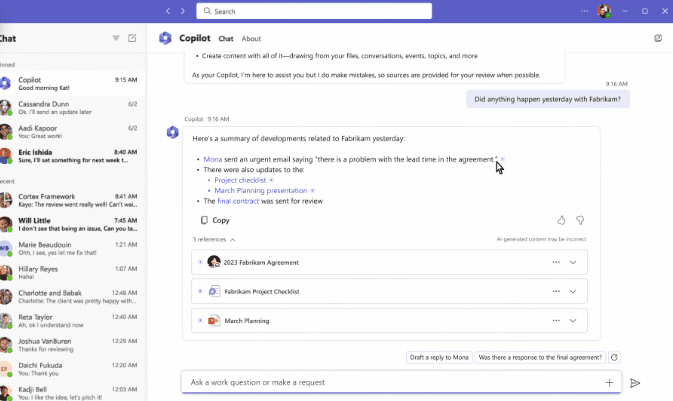Viewport: 673px width, 401px height.
Task: Open more options for March Planning
Action: (556, 321)
